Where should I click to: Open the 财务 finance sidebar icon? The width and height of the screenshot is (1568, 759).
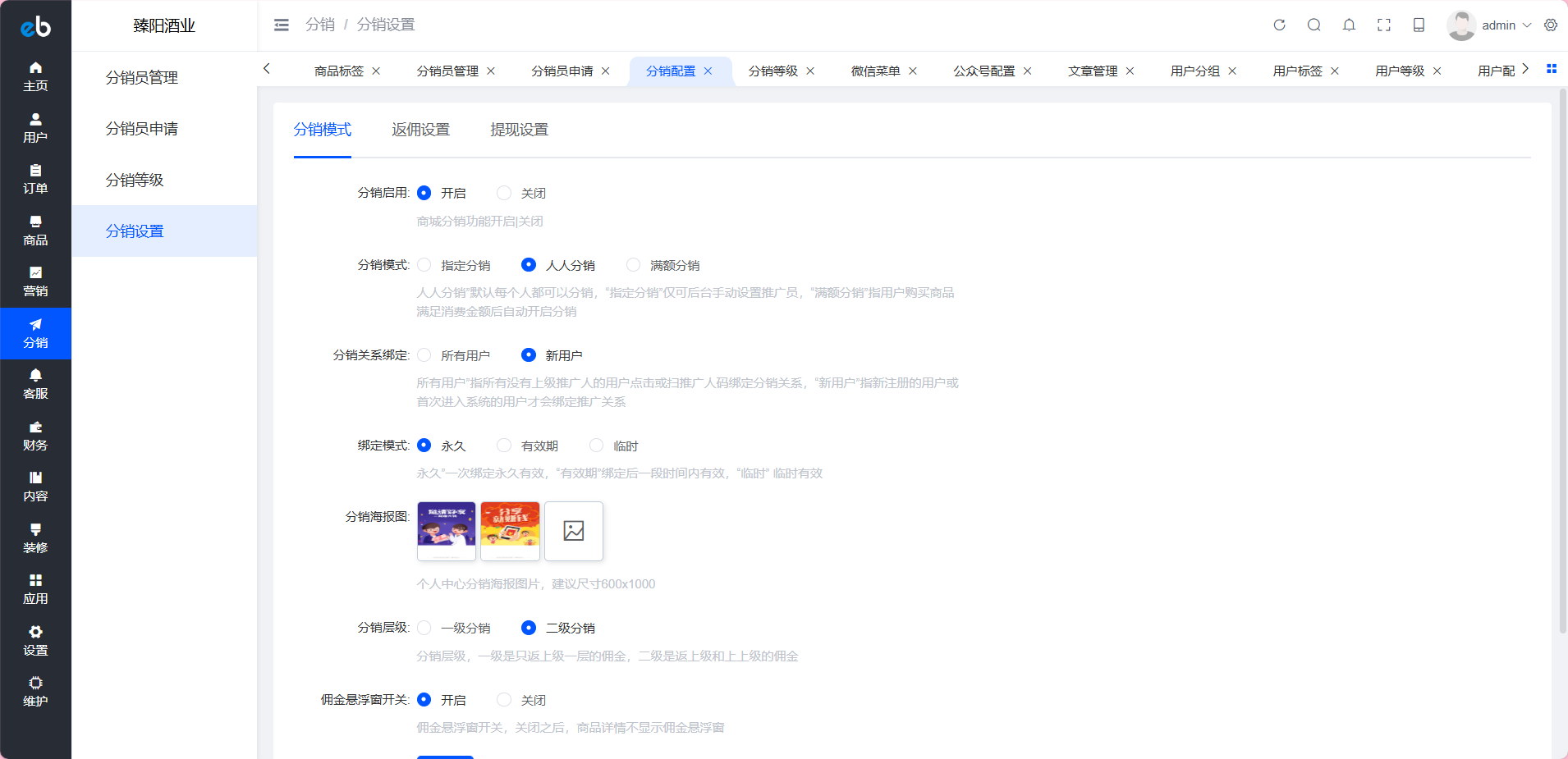35,436
